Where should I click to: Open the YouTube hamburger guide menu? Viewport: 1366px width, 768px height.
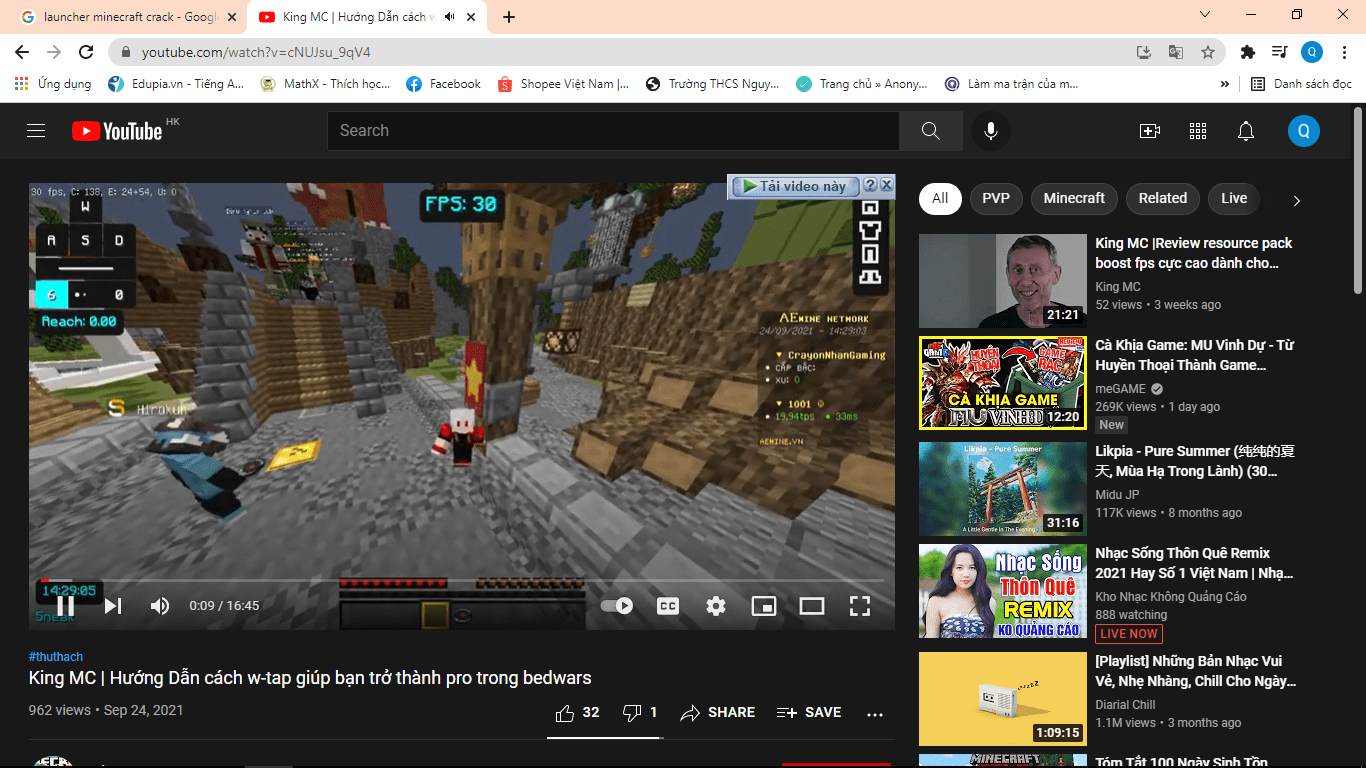(x=36, y=131)
